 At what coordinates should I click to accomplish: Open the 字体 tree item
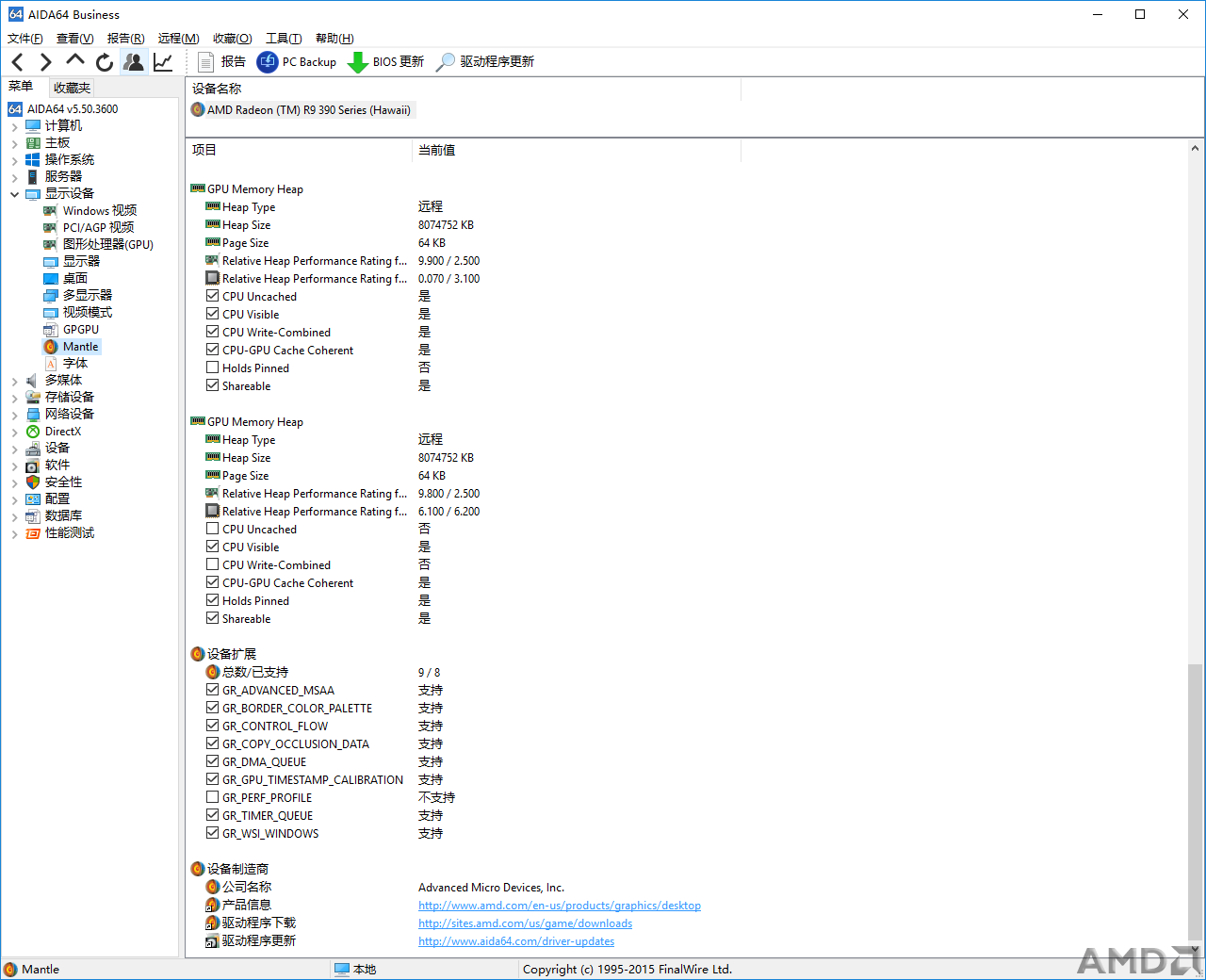coord(74,363)
